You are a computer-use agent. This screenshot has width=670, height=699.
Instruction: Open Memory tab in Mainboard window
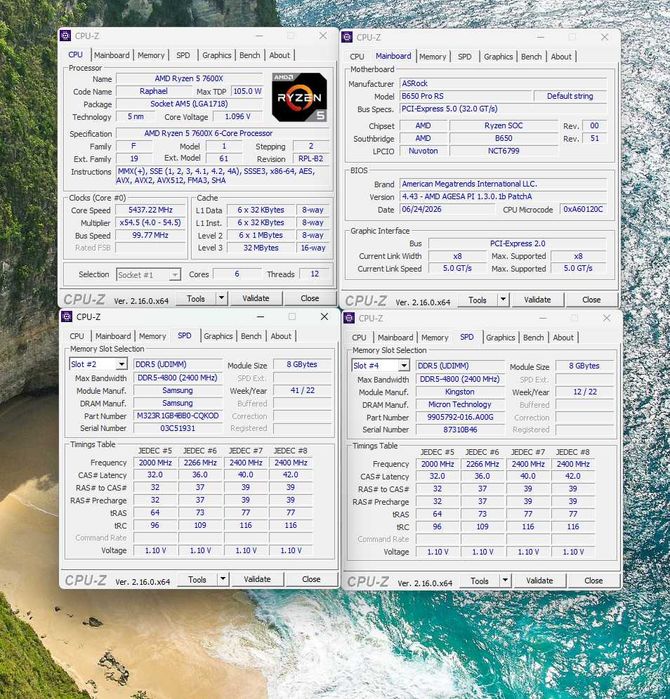pyautogui.click(x=432, y=57)
